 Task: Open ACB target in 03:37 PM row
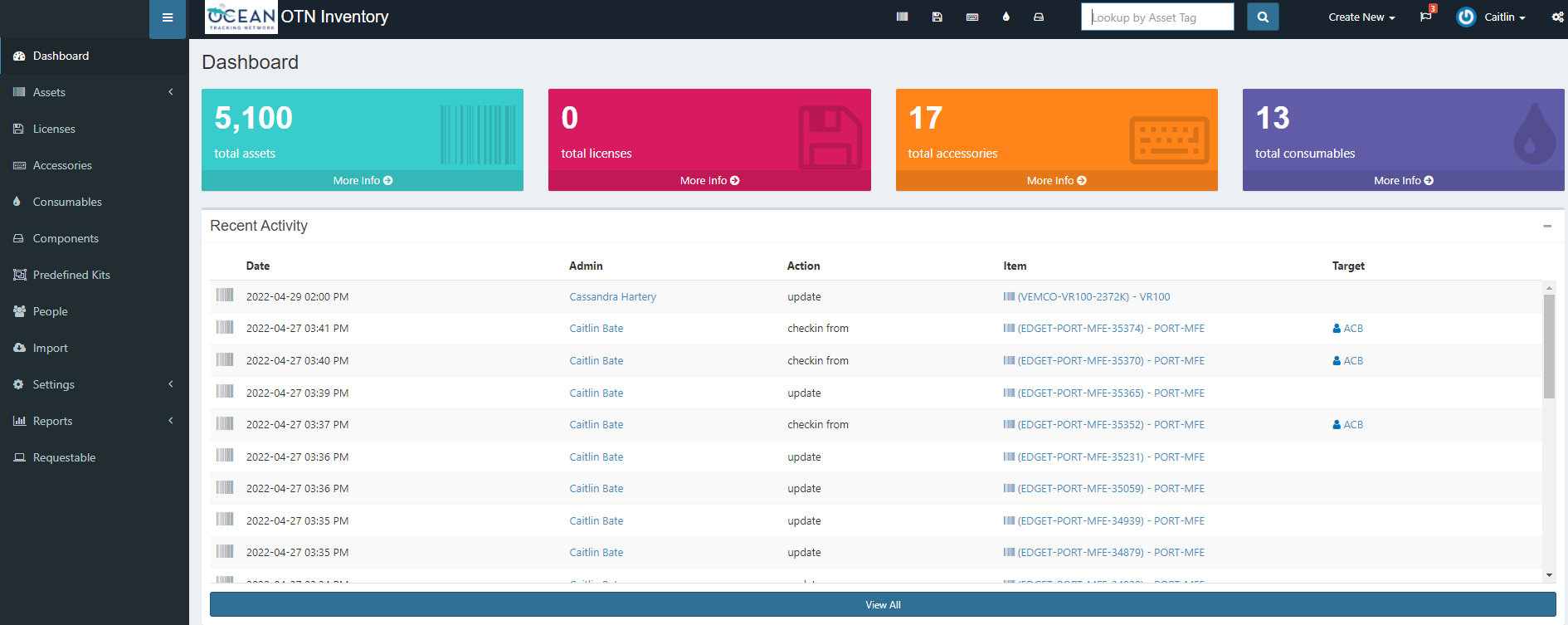pyautogui.click(x=1348, y=424)
